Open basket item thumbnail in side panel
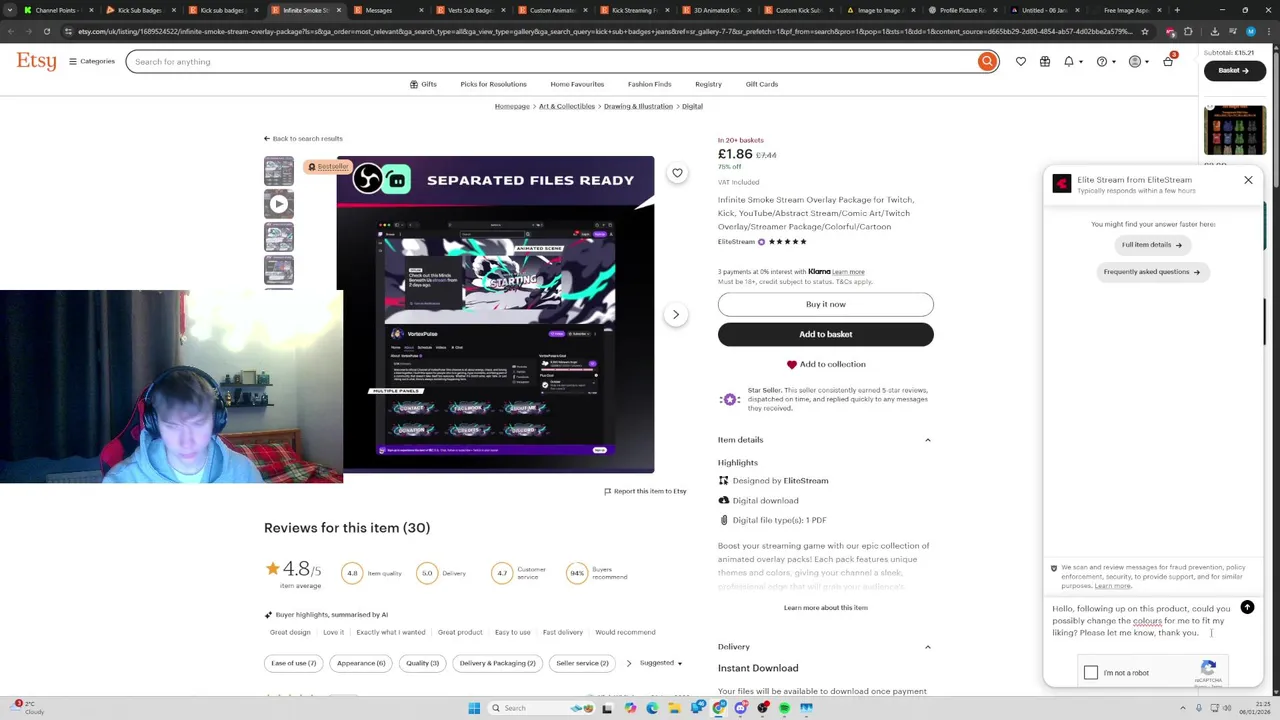The width and height of the screenshot is (1280, 720). coord(1235,131)
